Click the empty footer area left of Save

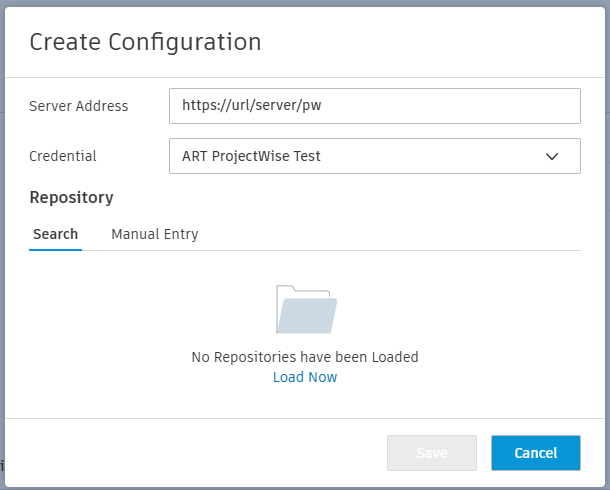click(x=200, y=453)
